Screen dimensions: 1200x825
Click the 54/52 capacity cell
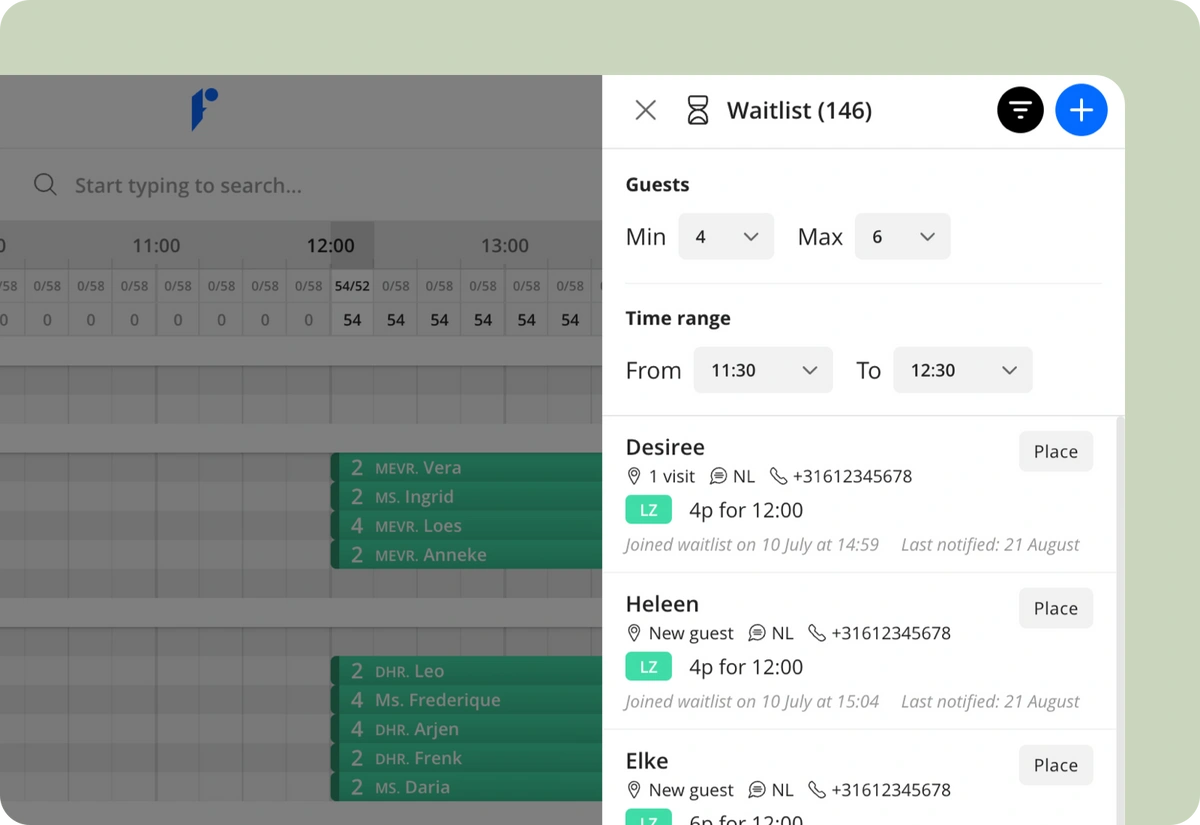(352, 286)
